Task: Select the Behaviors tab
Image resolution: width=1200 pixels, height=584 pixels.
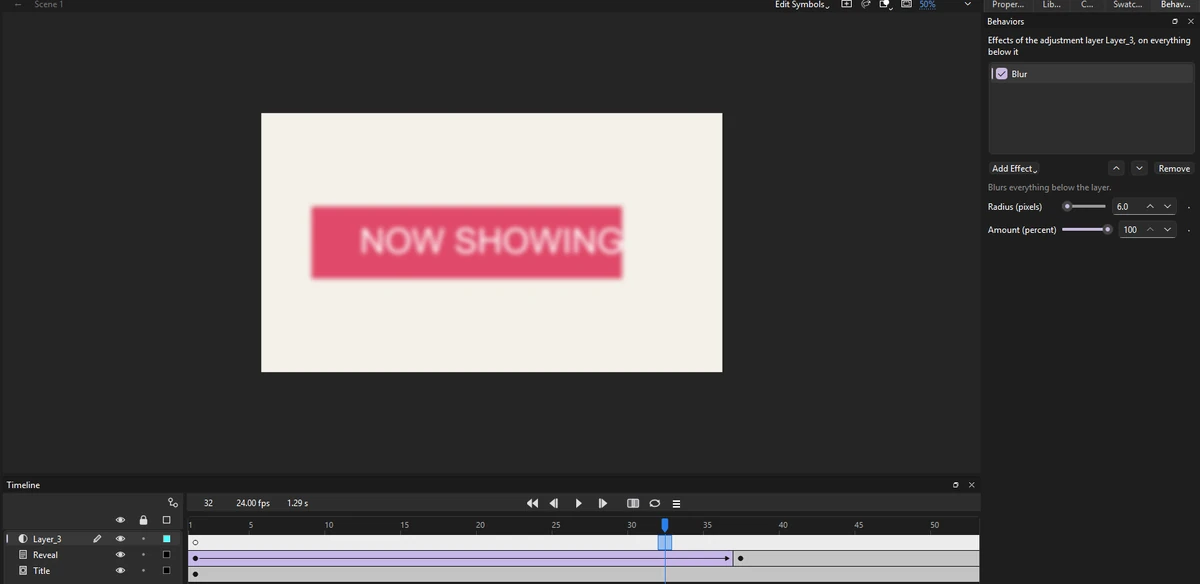Action: [1175, 5]
